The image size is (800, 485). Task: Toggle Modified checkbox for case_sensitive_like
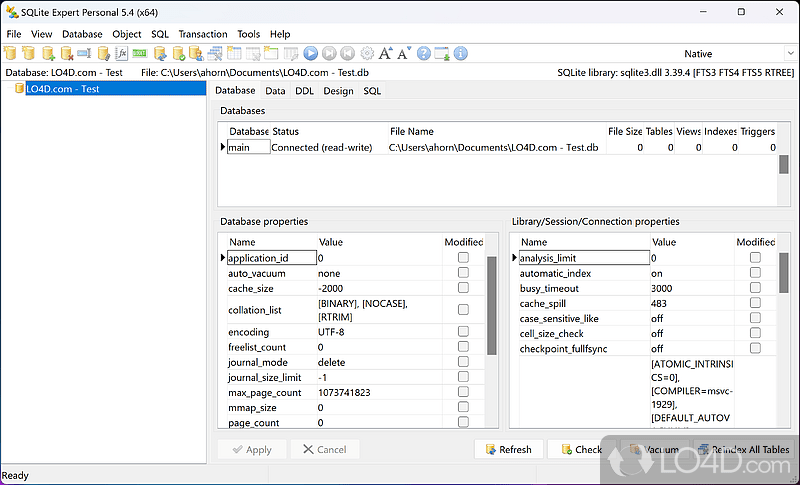tap(755, 318)
